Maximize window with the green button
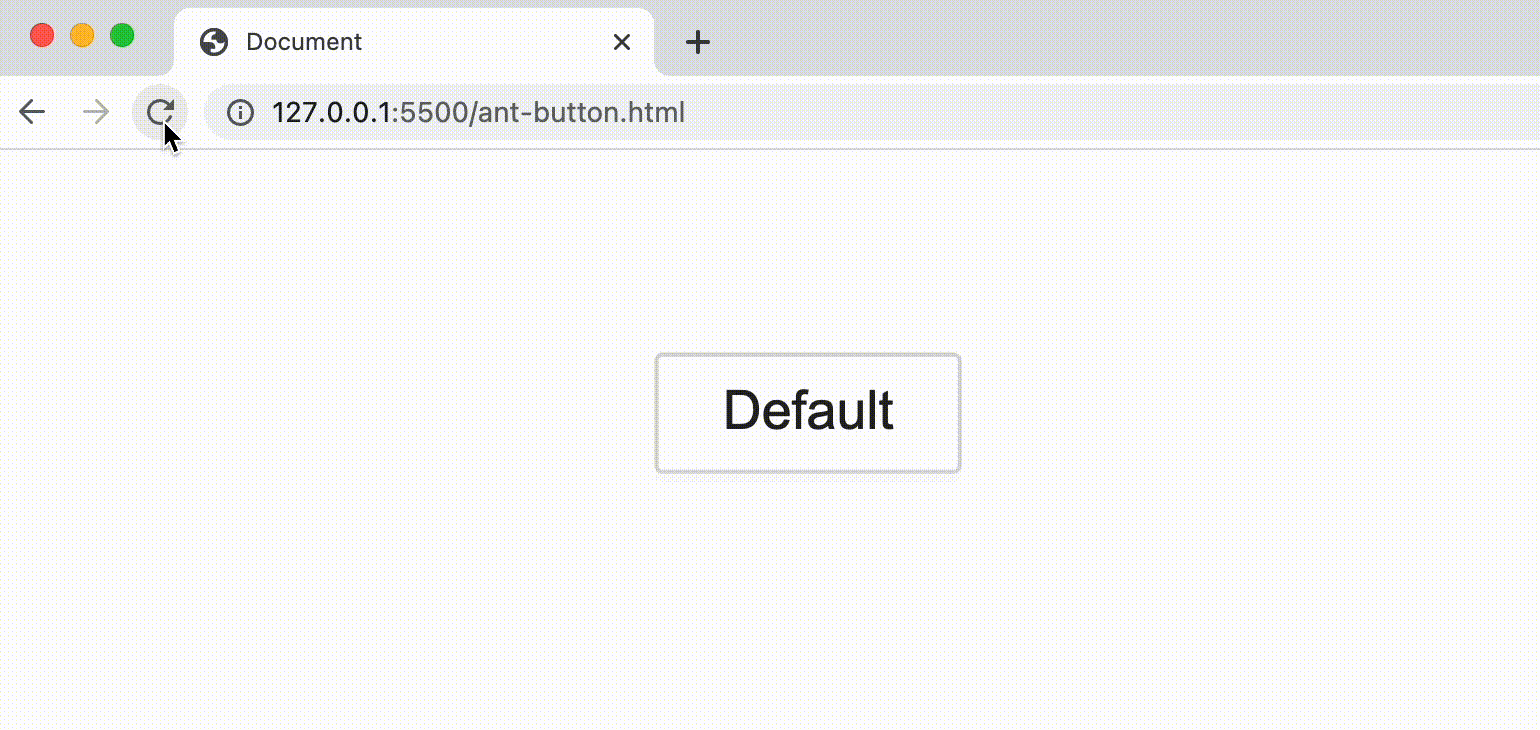The height and width of the screenshot is (730, 1540). [x=122, y=35]
